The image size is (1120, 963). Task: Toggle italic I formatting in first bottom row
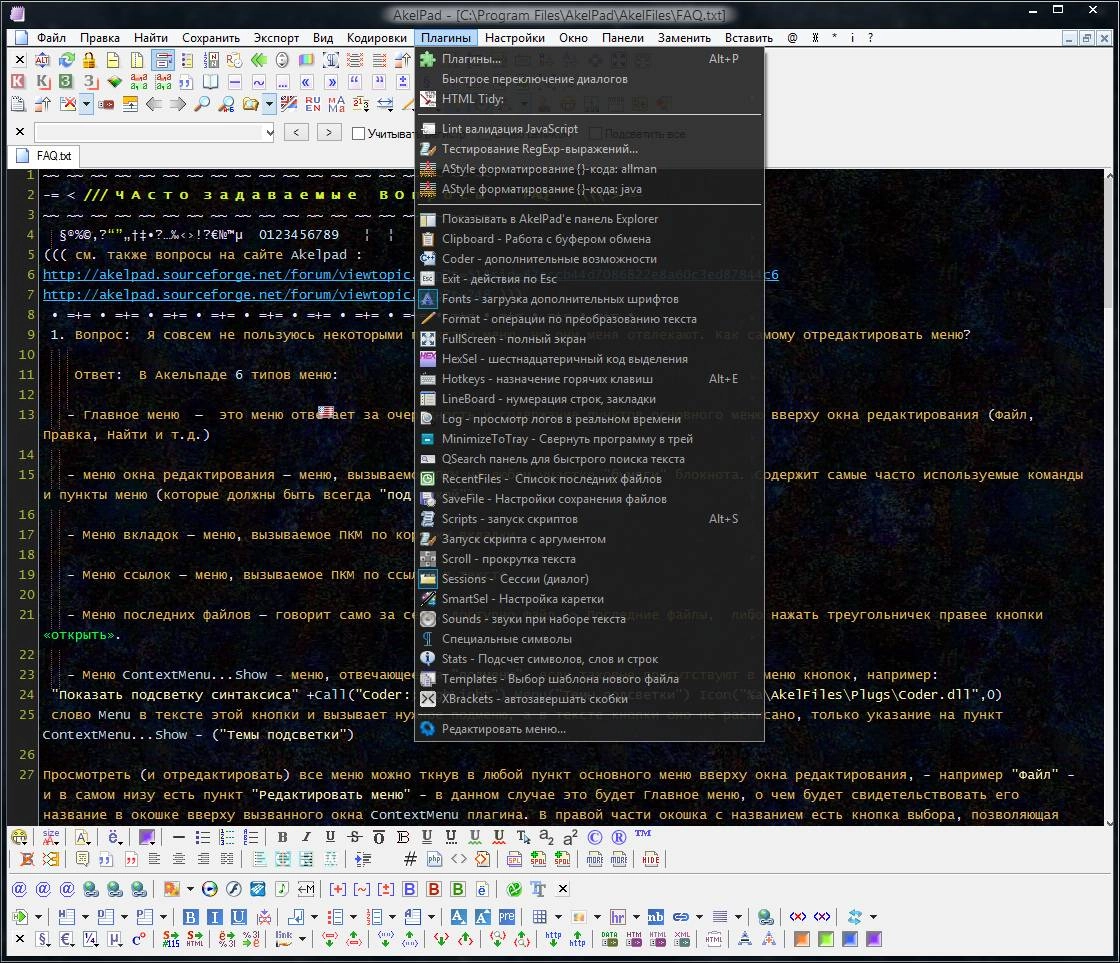click(x=306, y=837)
